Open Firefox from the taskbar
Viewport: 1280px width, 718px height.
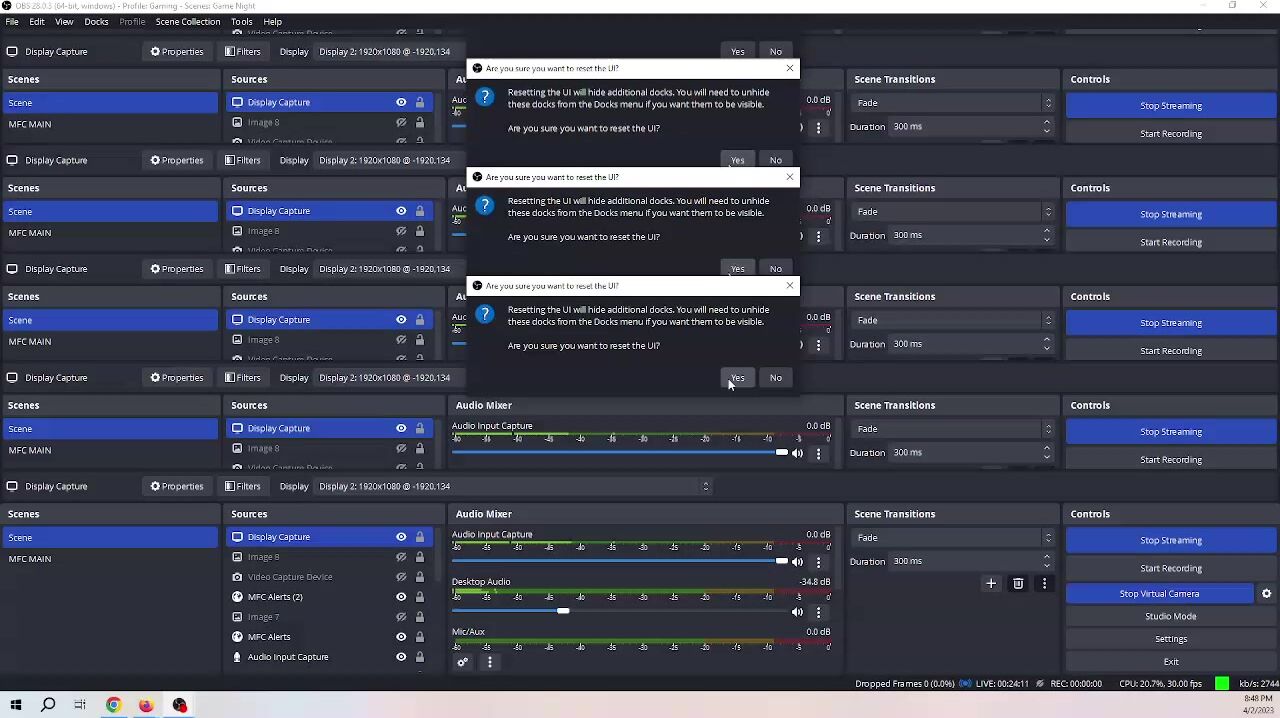tap(146, 706)
